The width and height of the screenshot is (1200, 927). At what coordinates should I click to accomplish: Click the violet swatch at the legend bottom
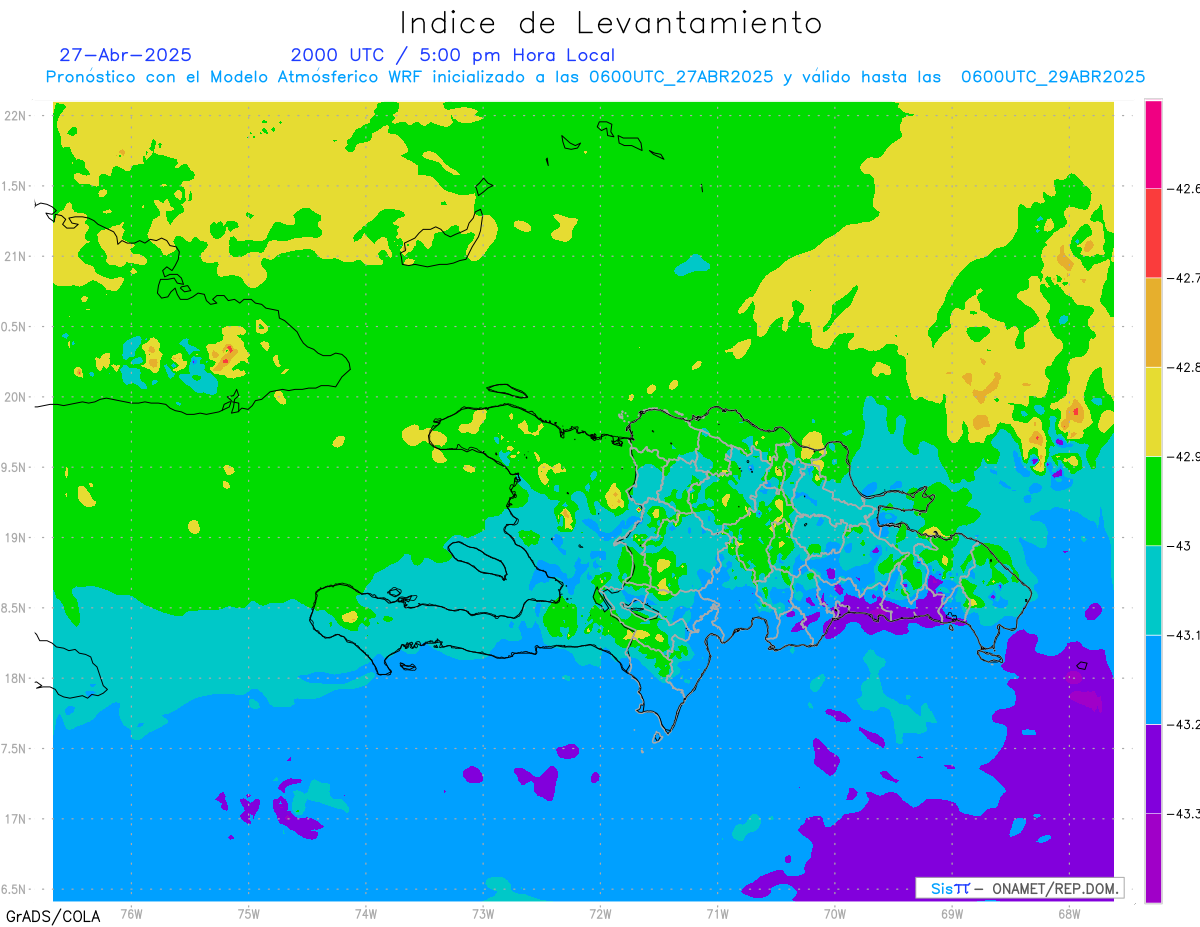click(1153, 857)
